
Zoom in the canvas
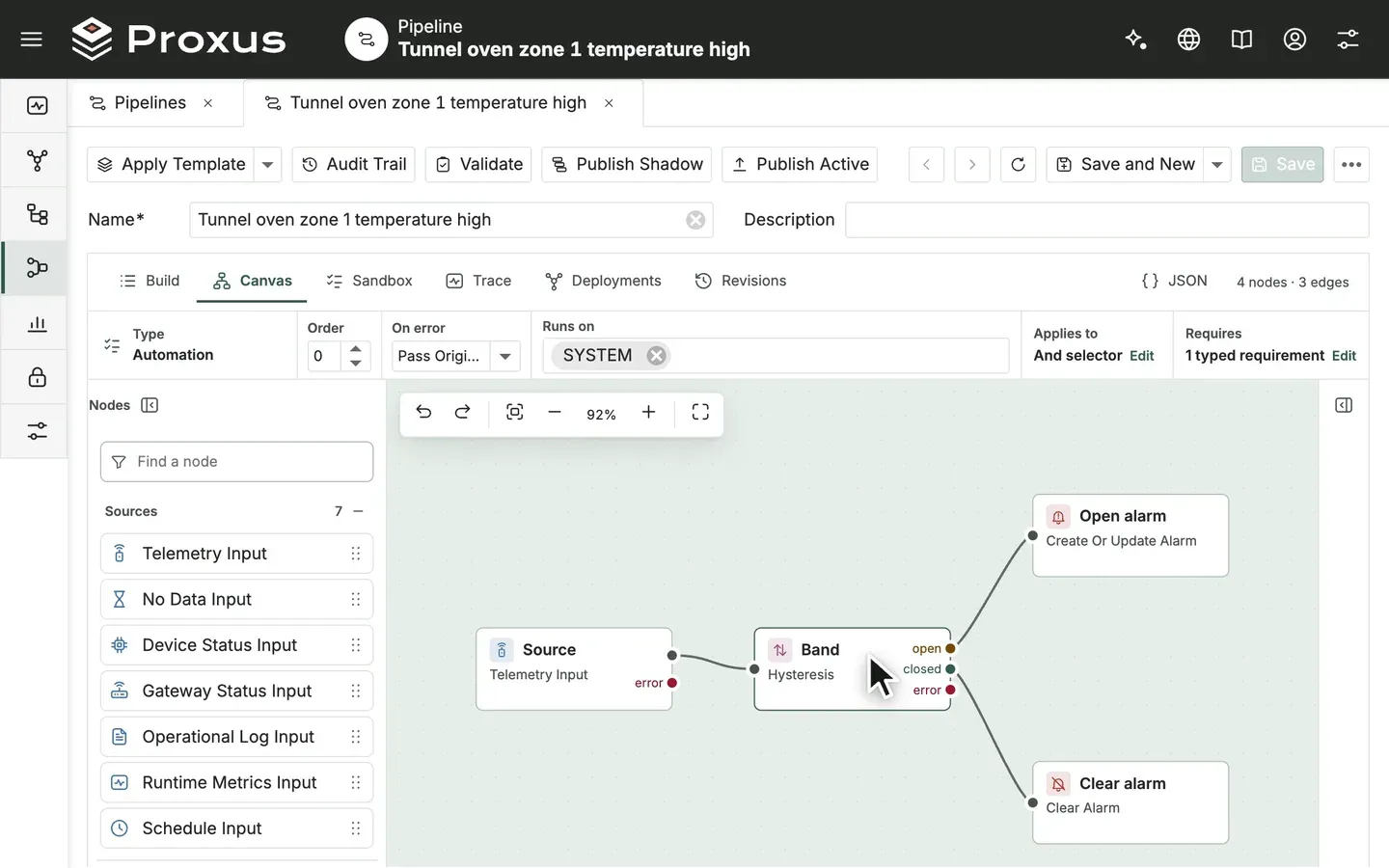coord(649,413)
